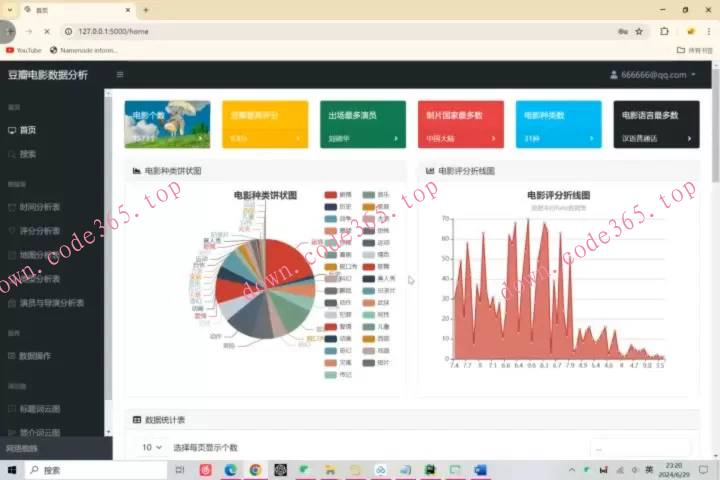720x480 pixels.
Task: Click the 电影种类饼状图 panel header icon
Action: click(136, 171)
